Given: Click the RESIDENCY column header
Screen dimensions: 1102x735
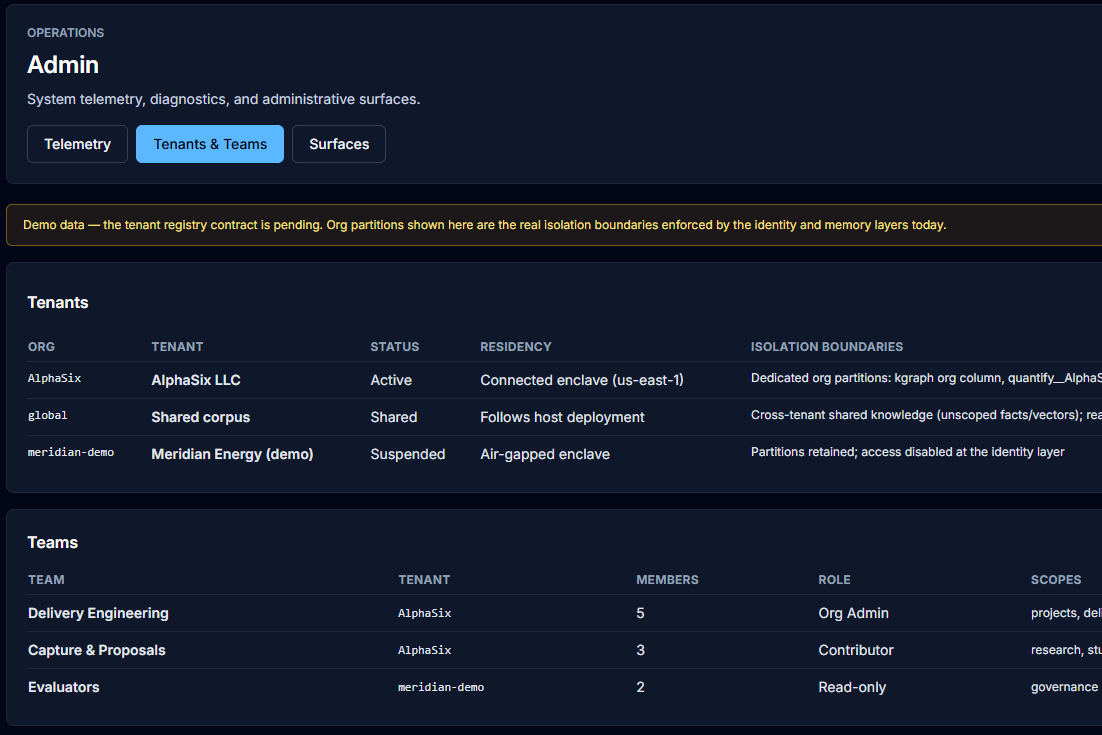Looking at the screenshot, I should click(516, 346).
